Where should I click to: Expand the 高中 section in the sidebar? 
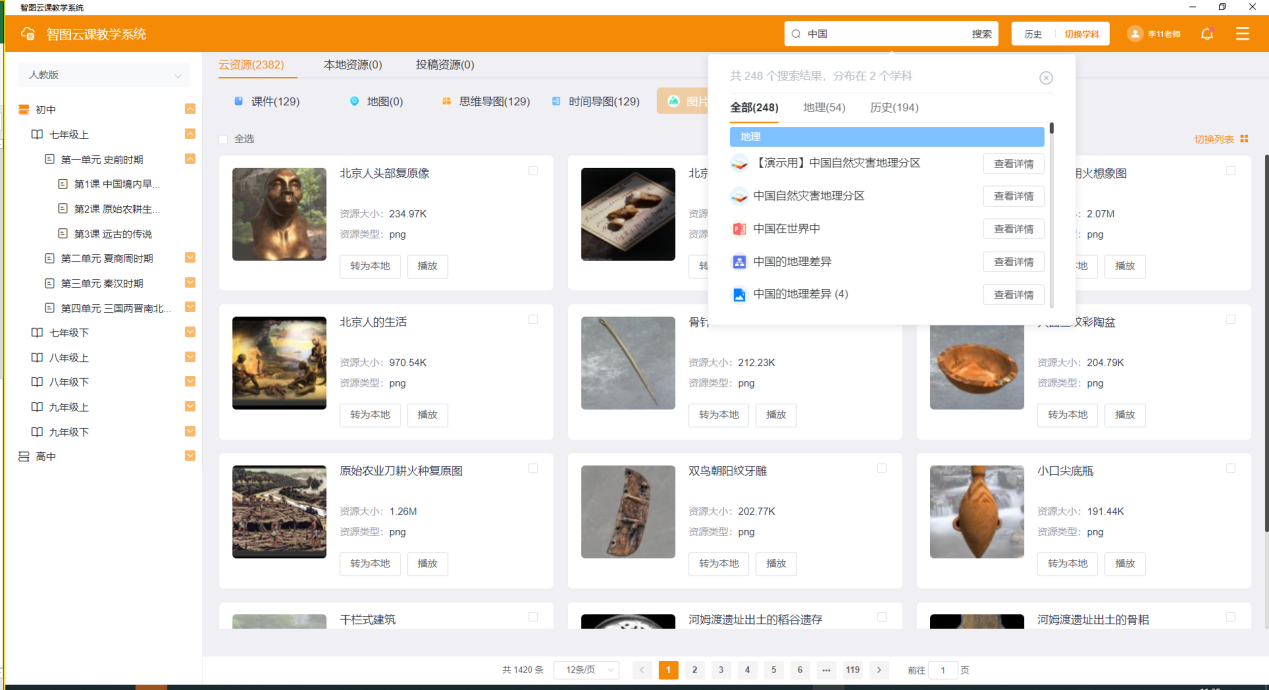click(190, 456)
